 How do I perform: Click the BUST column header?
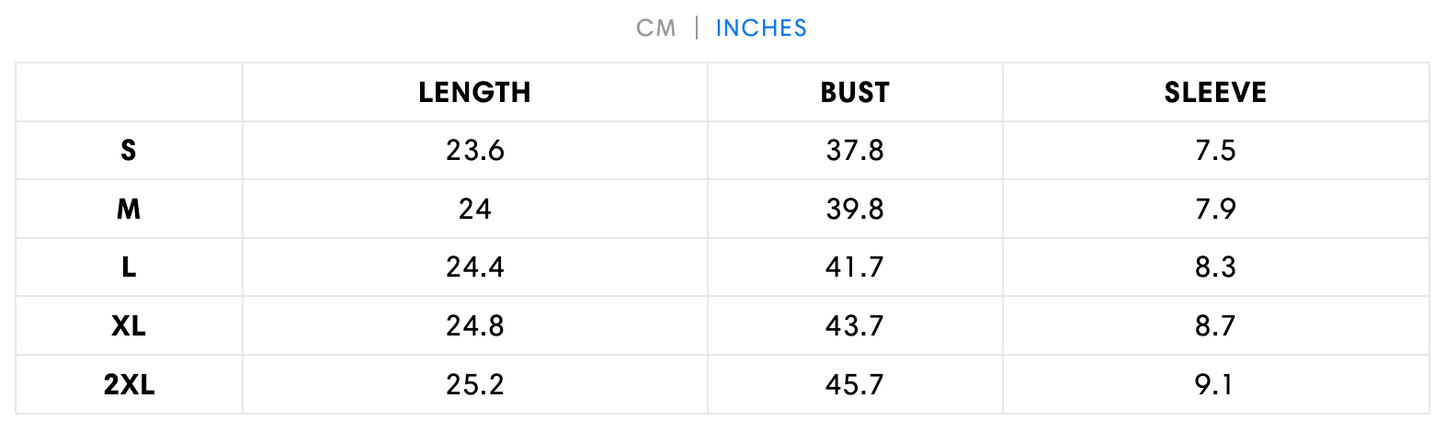(x=854, y=93)
